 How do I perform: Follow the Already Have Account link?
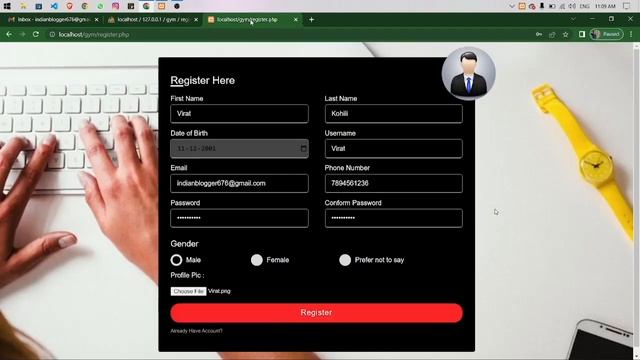(x=196, y=331)
